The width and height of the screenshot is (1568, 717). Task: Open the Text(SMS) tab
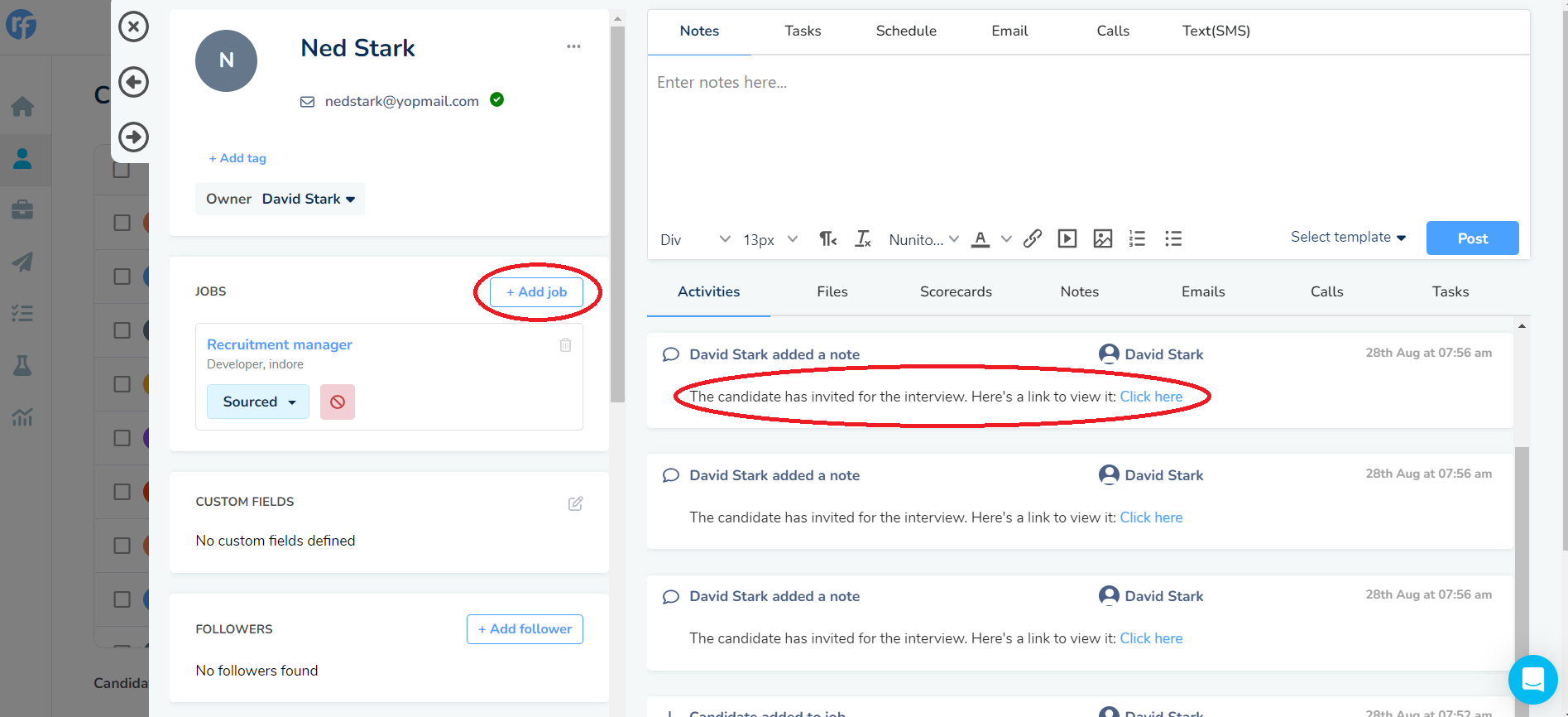click(1216, 31)
